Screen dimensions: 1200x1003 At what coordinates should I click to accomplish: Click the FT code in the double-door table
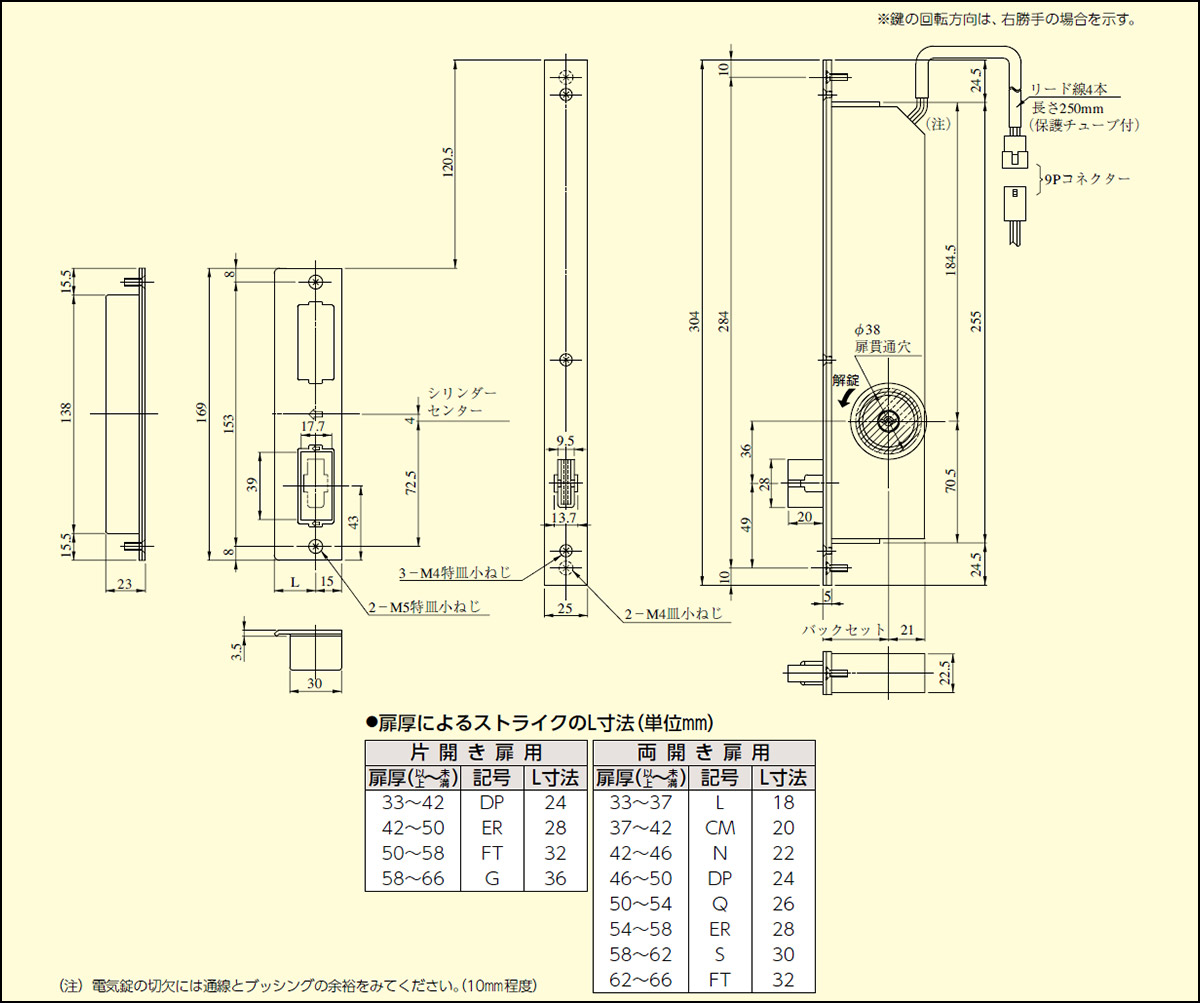pyautogui.click(x=719, y=980)
